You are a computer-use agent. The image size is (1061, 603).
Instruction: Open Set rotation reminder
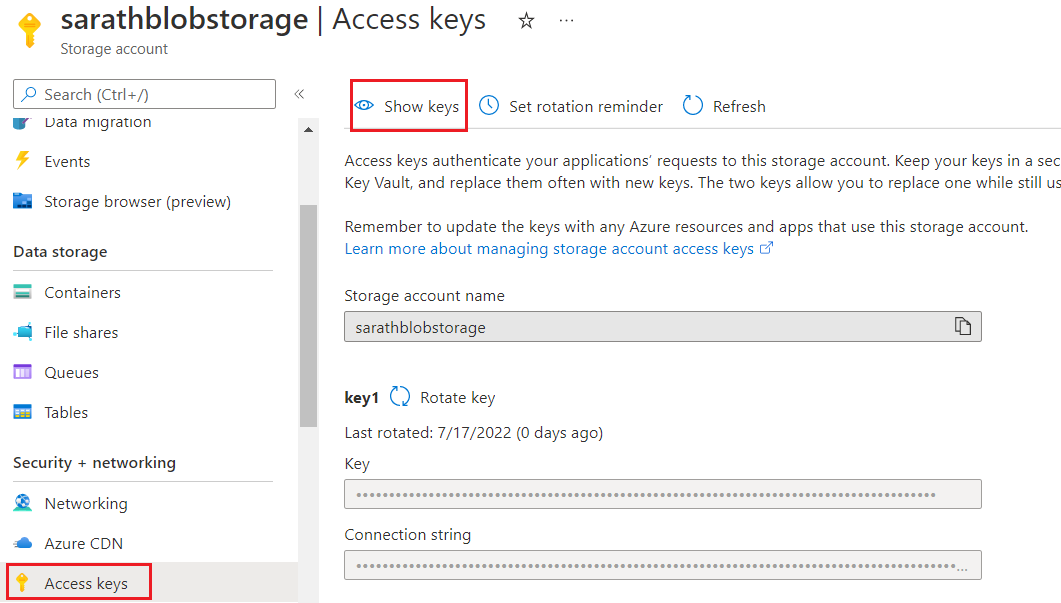click(x=571, y=106)
